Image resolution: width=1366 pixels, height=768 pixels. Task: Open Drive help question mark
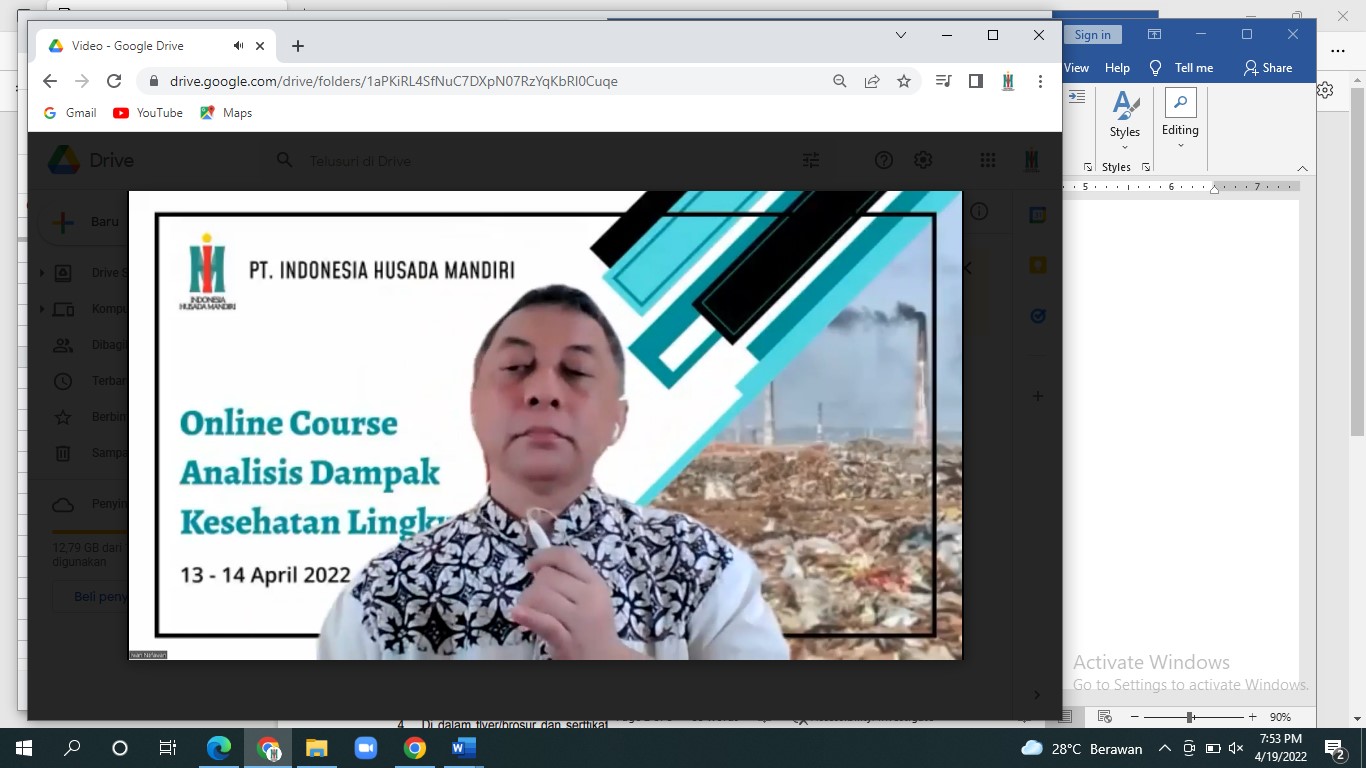[x=884, y=160]
